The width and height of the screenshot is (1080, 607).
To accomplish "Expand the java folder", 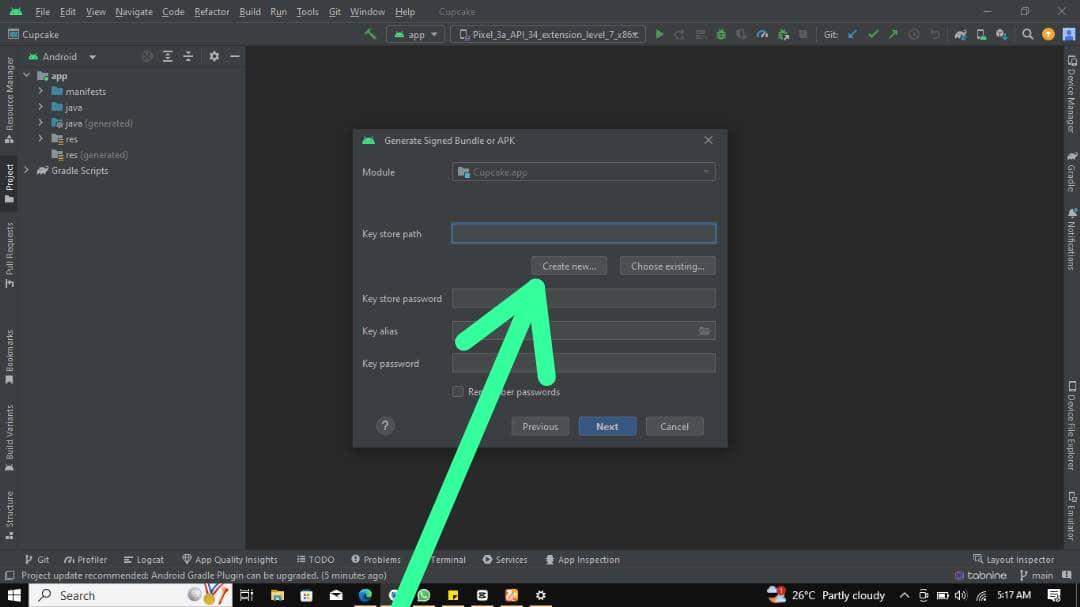I will click(x=41, y=107).
